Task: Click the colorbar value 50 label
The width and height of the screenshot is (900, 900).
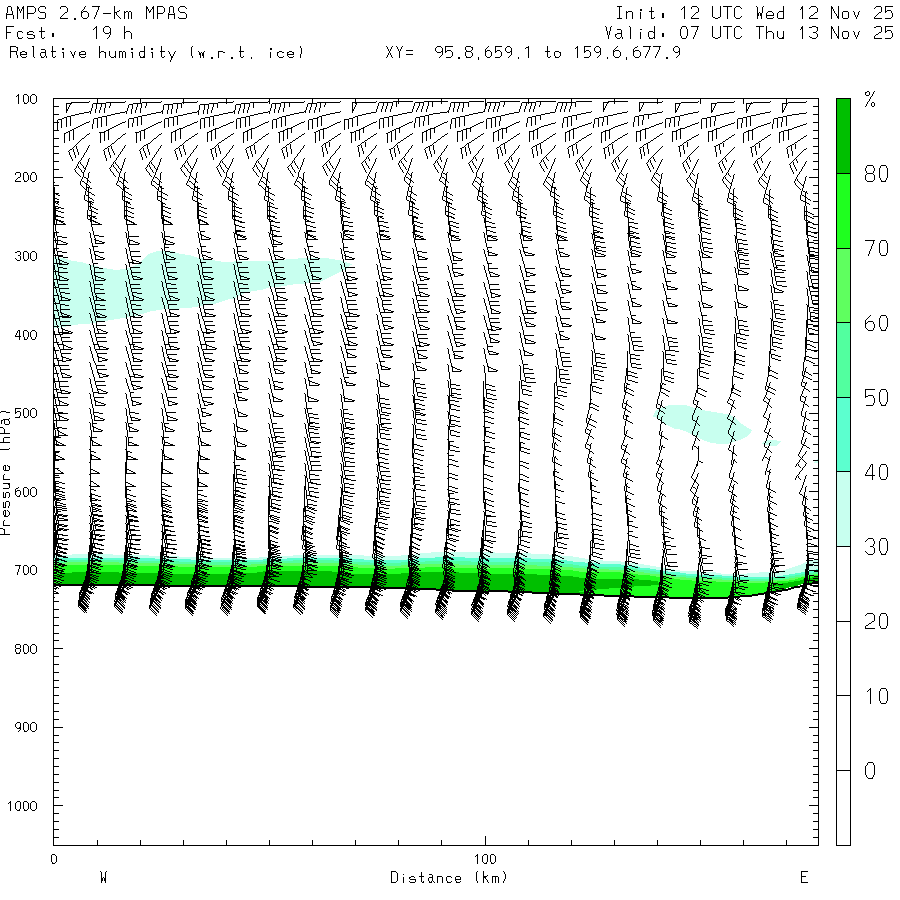Action: (876, 398)
